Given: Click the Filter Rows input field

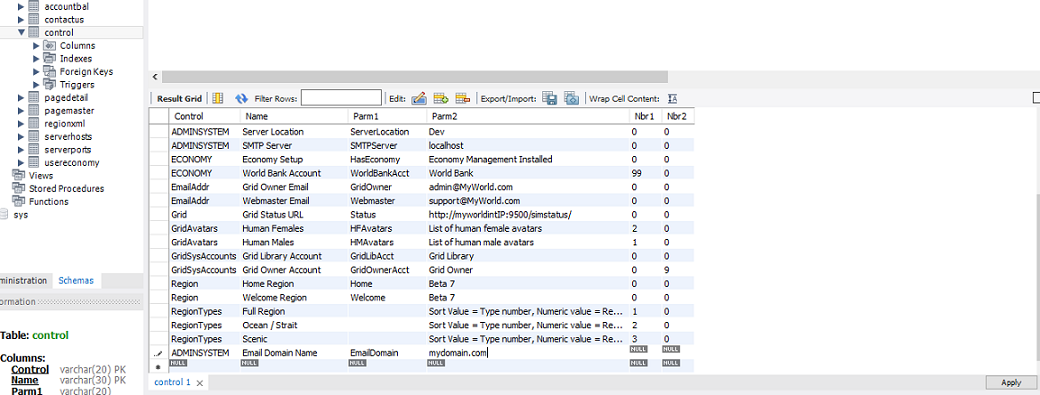Looking at the screenshot, I should [342, 98].
